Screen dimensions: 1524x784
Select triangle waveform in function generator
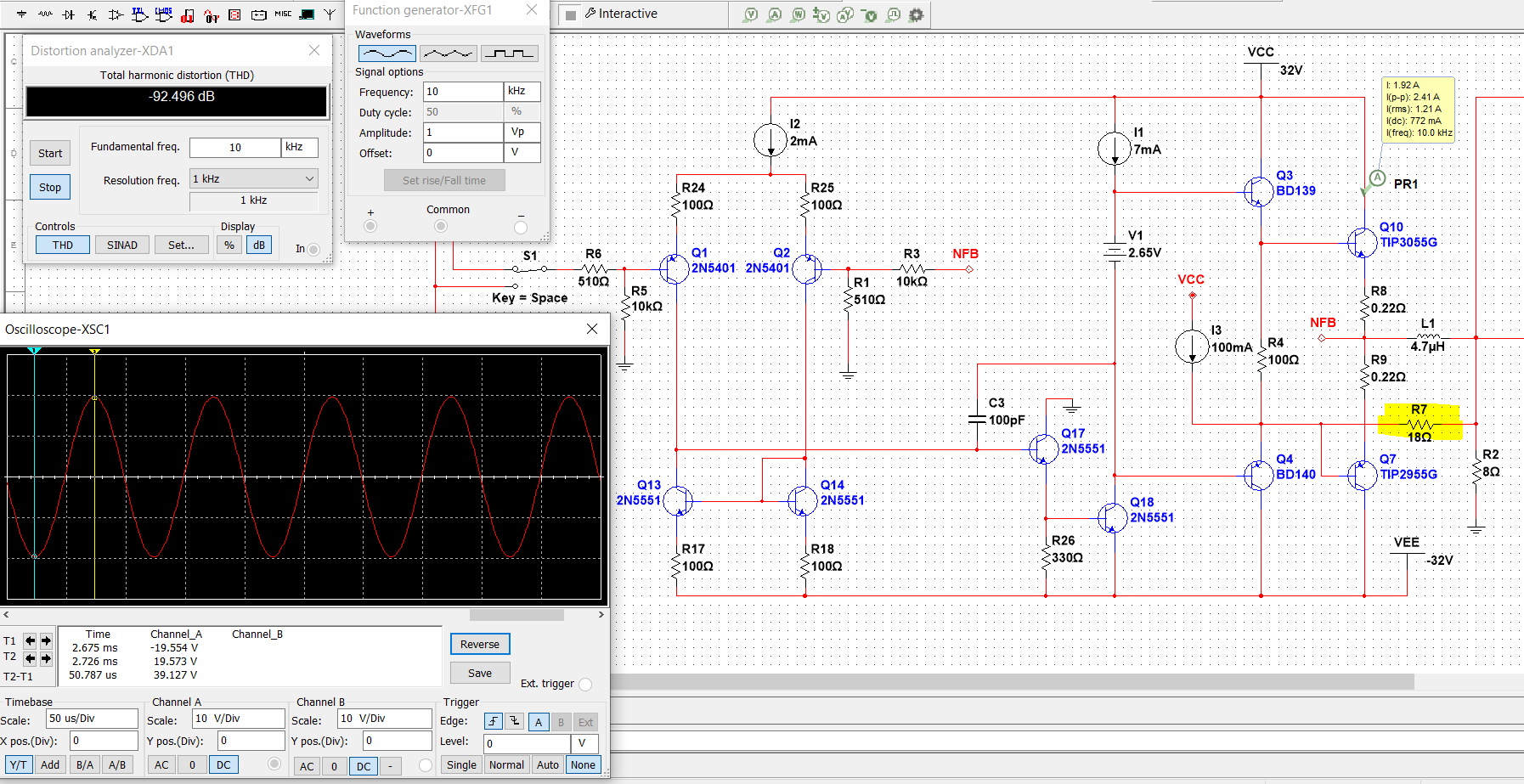(x=448, y=54)
